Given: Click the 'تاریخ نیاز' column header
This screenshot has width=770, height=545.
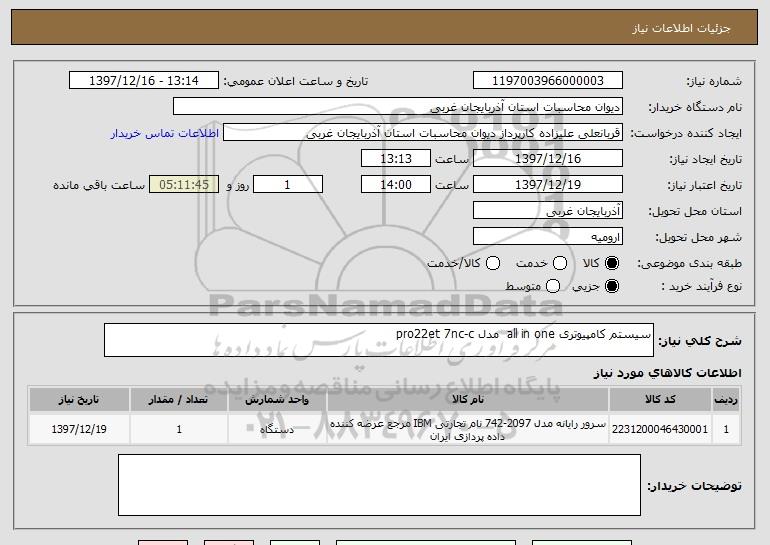Looking at the screenshot, I should (x=79, y=400).
